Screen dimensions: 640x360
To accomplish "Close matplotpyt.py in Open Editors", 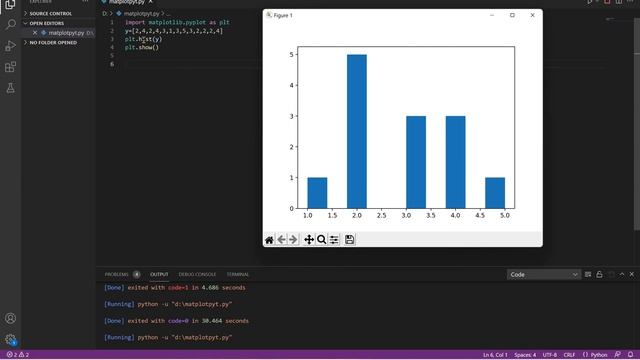I will 35,33.
